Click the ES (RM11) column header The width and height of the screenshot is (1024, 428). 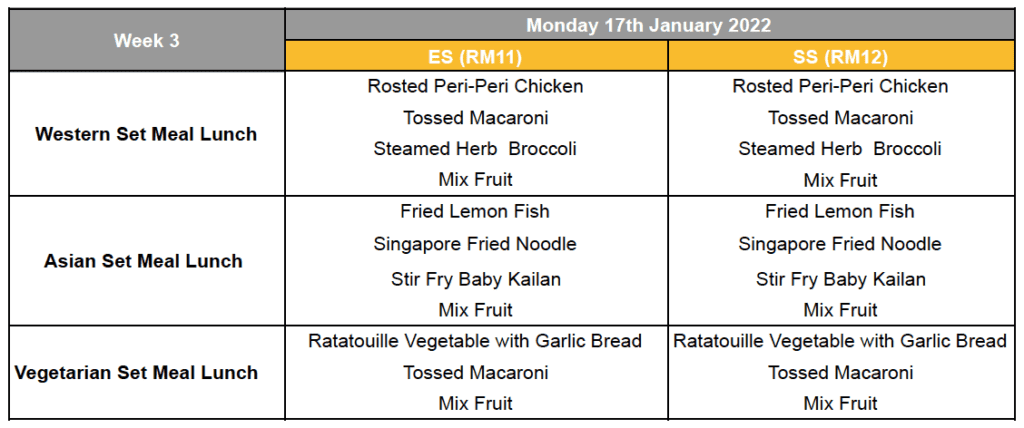475,57
